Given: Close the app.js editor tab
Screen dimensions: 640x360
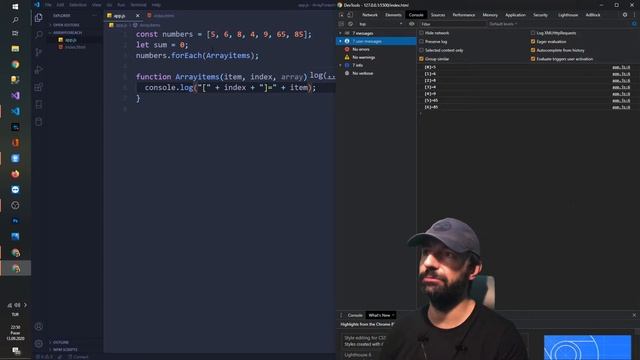Looking at the screenshot, I should coord(138,16).
